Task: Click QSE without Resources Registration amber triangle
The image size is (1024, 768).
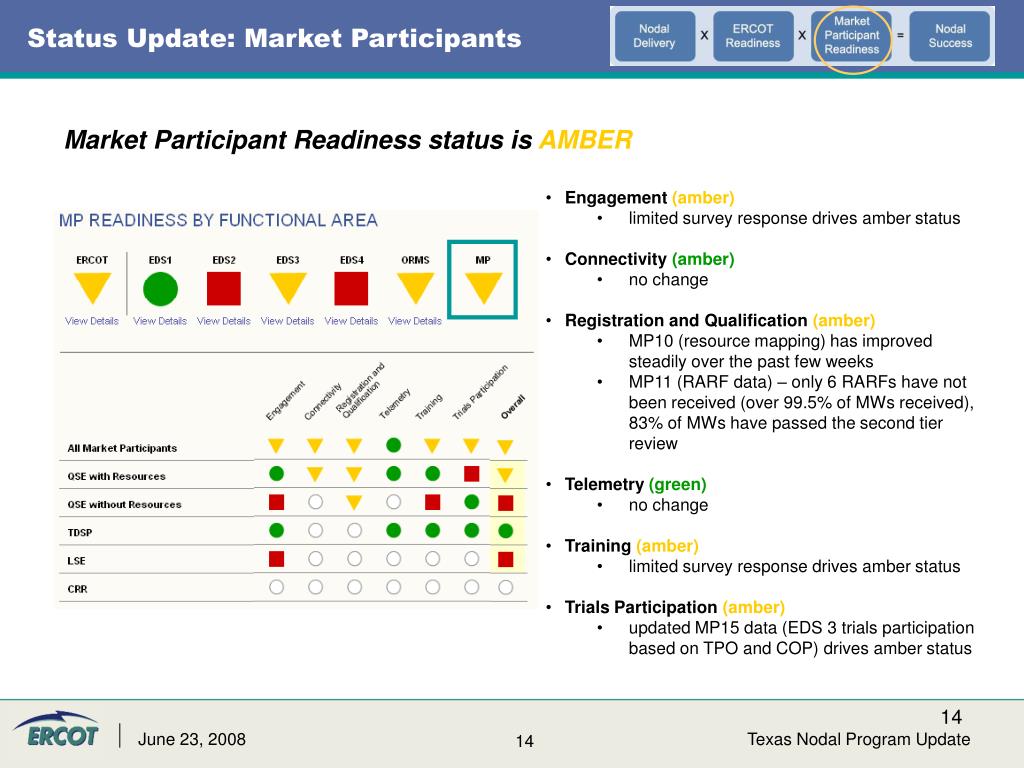Action: pos(354,502)
